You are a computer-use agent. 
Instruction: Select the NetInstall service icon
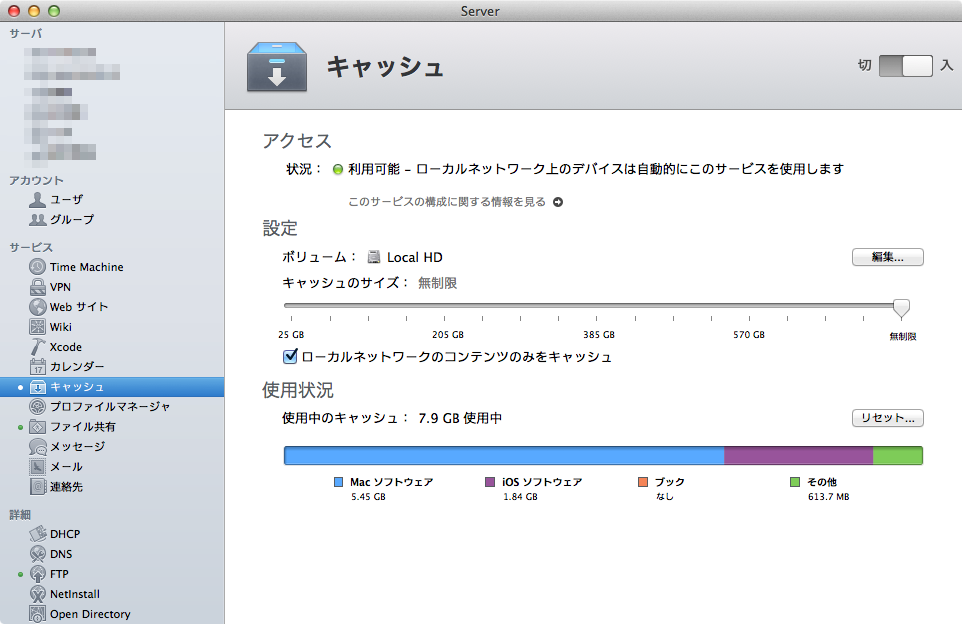tap(37, 594)
